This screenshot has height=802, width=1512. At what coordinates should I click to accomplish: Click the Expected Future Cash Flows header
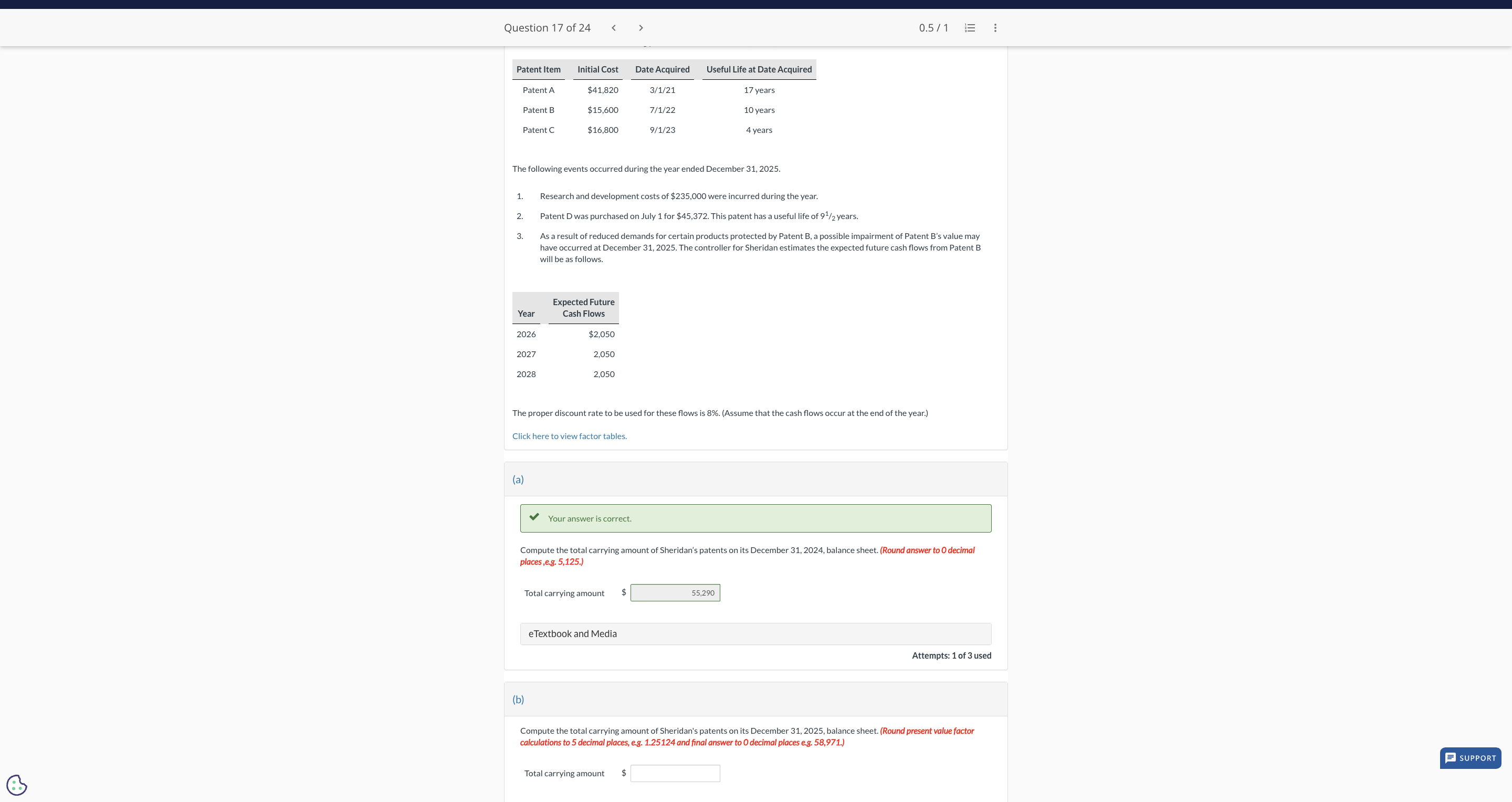(x=583, y=308)
